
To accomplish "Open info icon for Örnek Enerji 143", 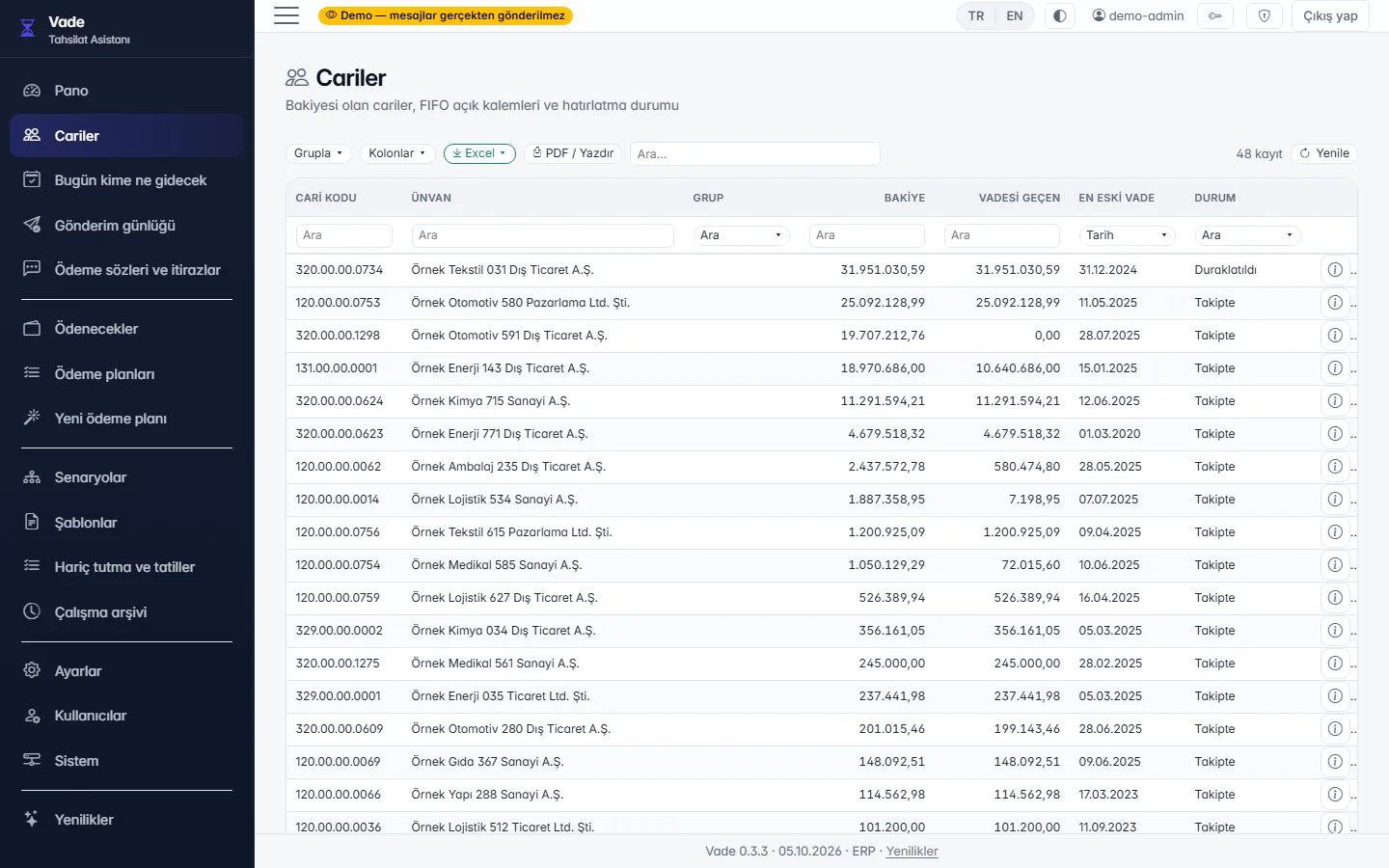I will click(x=1335, y=368).
